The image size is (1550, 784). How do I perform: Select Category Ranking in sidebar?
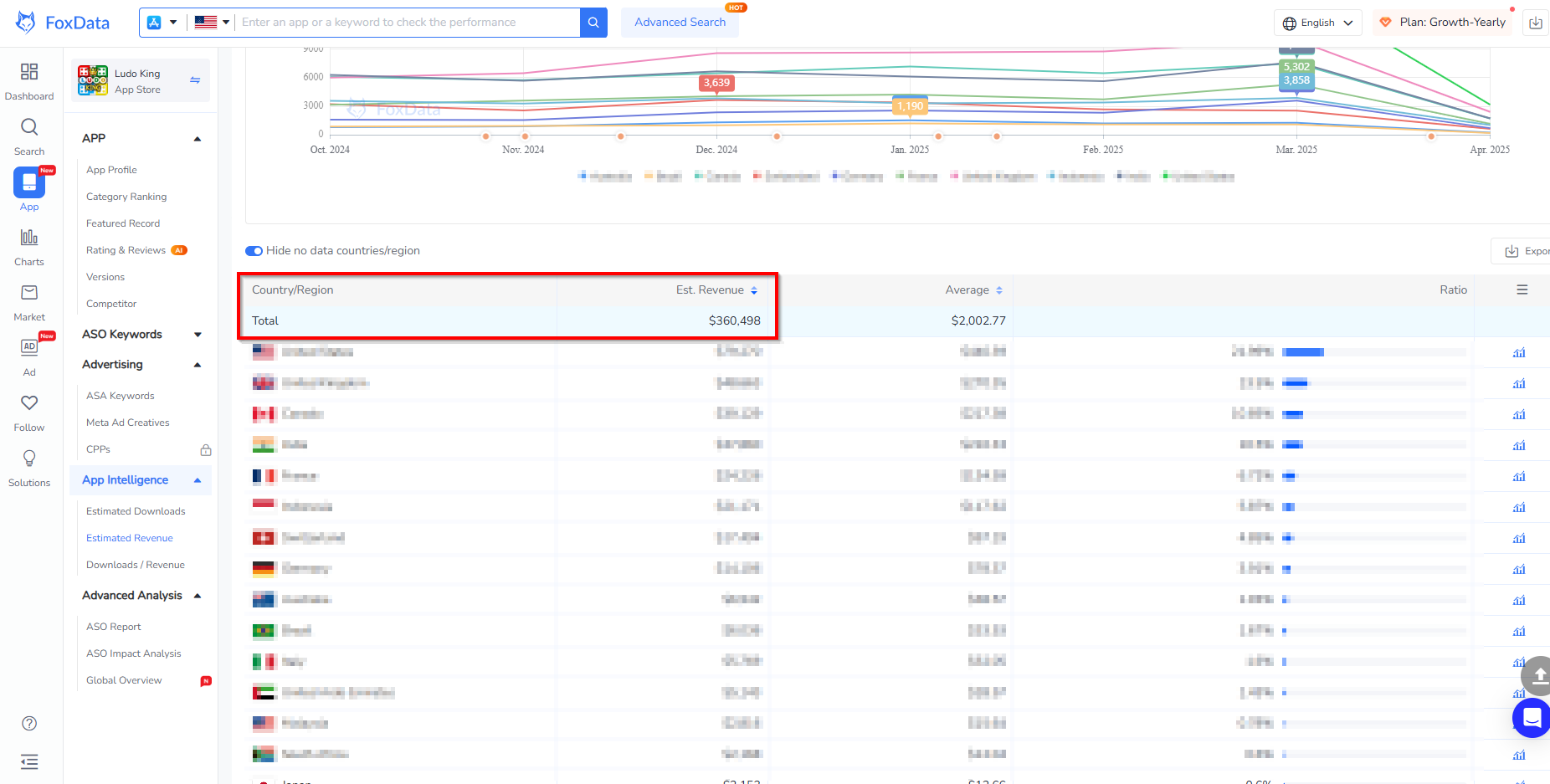[126, 197]
